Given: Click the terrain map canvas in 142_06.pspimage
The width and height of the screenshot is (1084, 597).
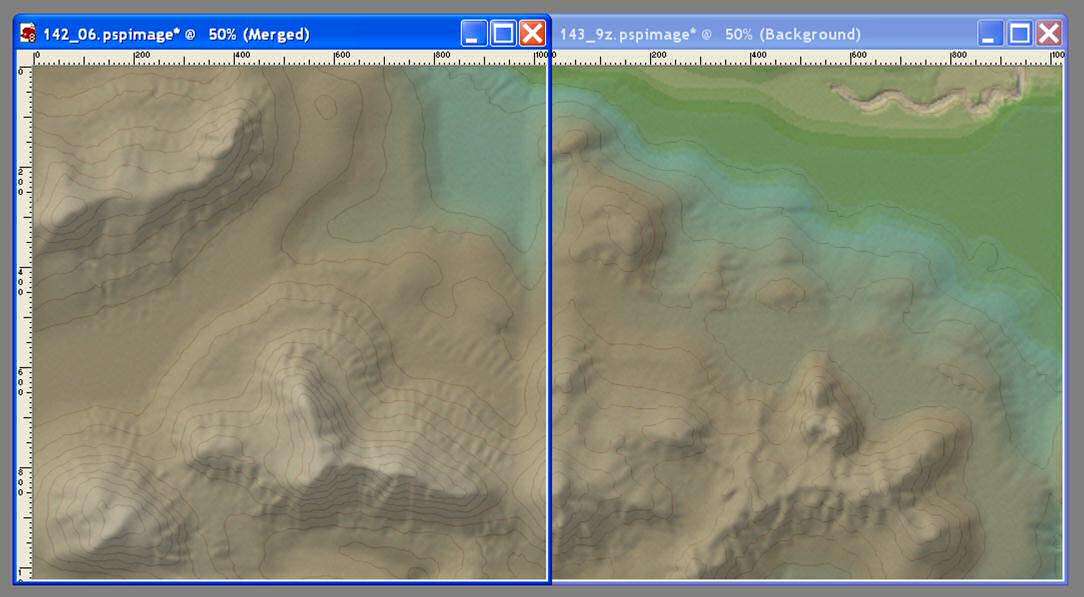Looking at the screenshot, I should point(290,323).
